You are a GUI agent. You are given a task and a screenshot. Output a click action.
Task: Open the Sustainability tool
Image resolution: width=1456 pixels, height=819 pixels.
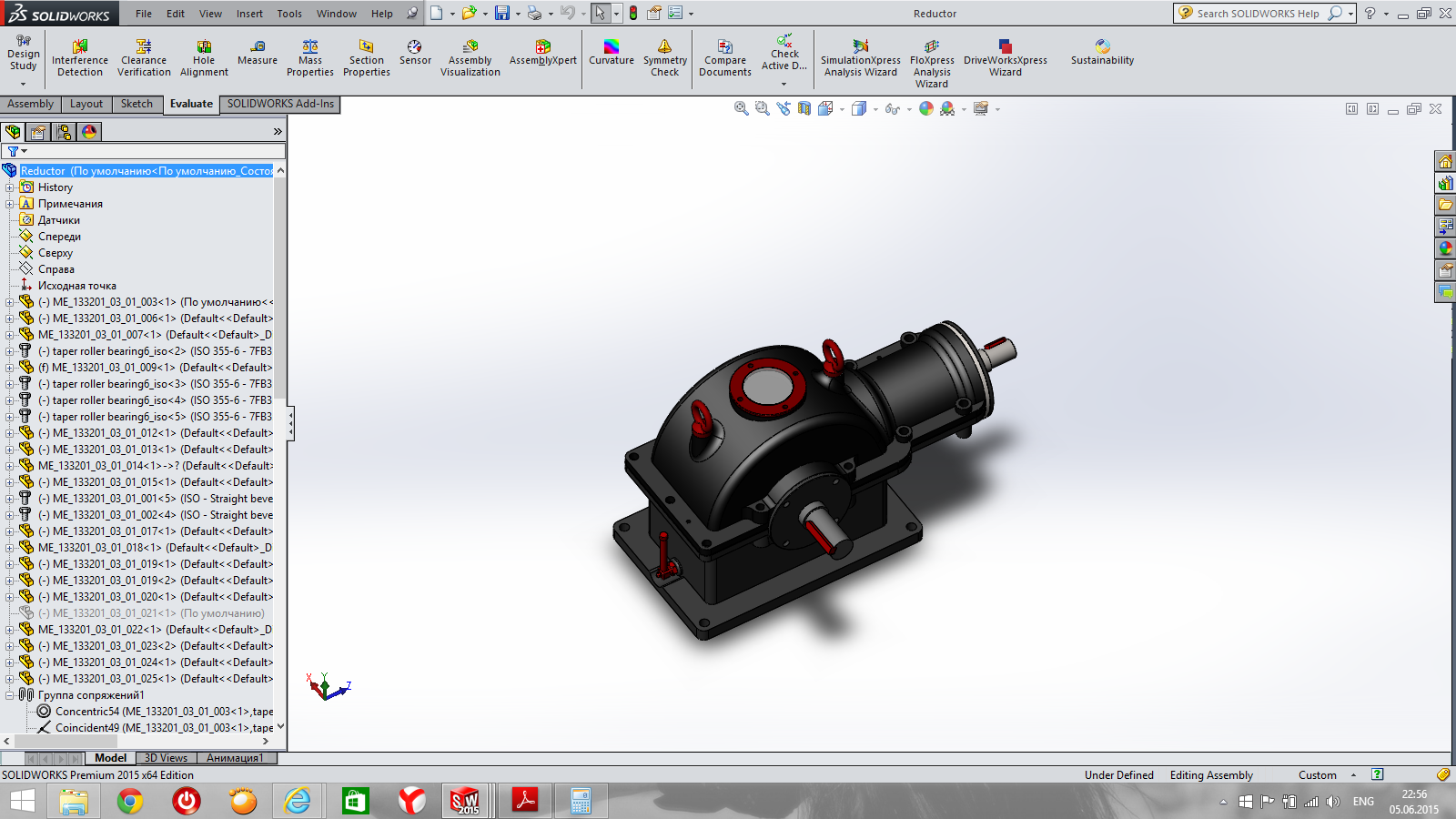(x=1102, y=53)
